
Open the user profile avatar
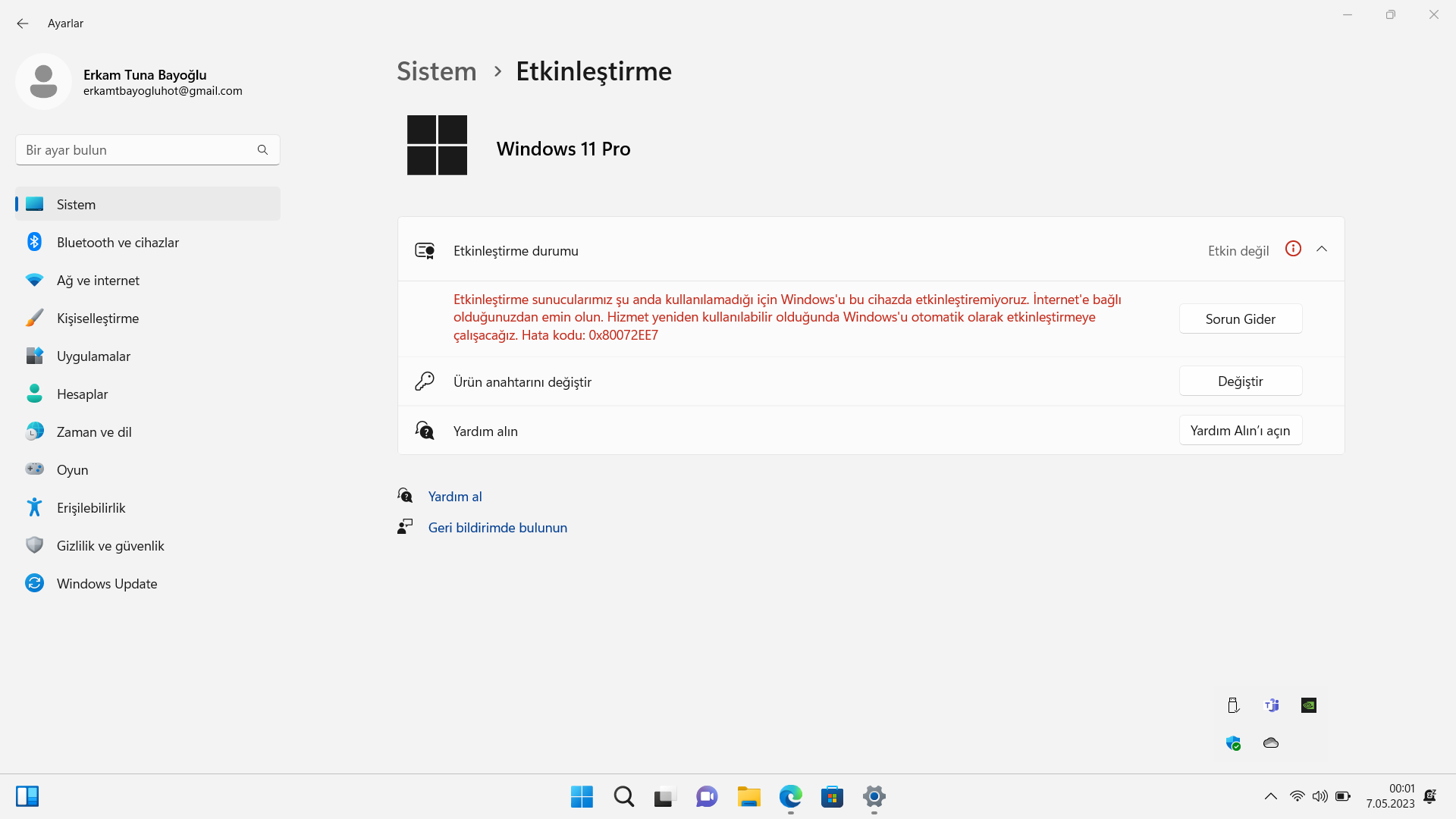click(43, 81)
